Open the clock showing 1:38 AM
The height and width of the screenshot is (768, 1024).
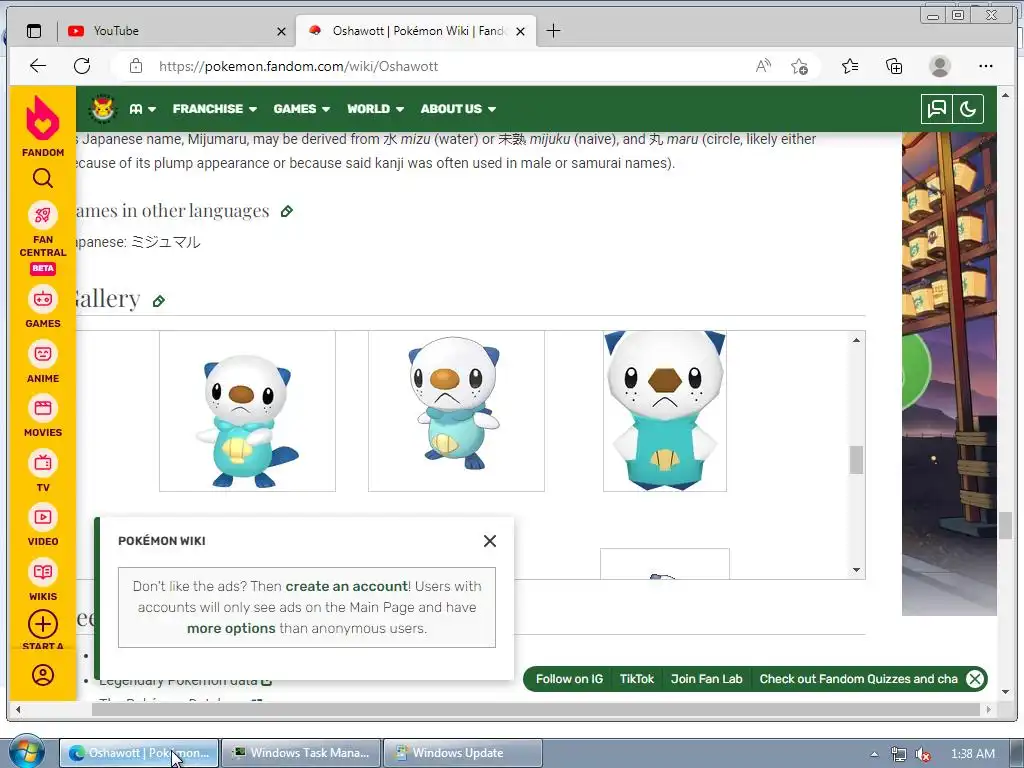[972, 754]
